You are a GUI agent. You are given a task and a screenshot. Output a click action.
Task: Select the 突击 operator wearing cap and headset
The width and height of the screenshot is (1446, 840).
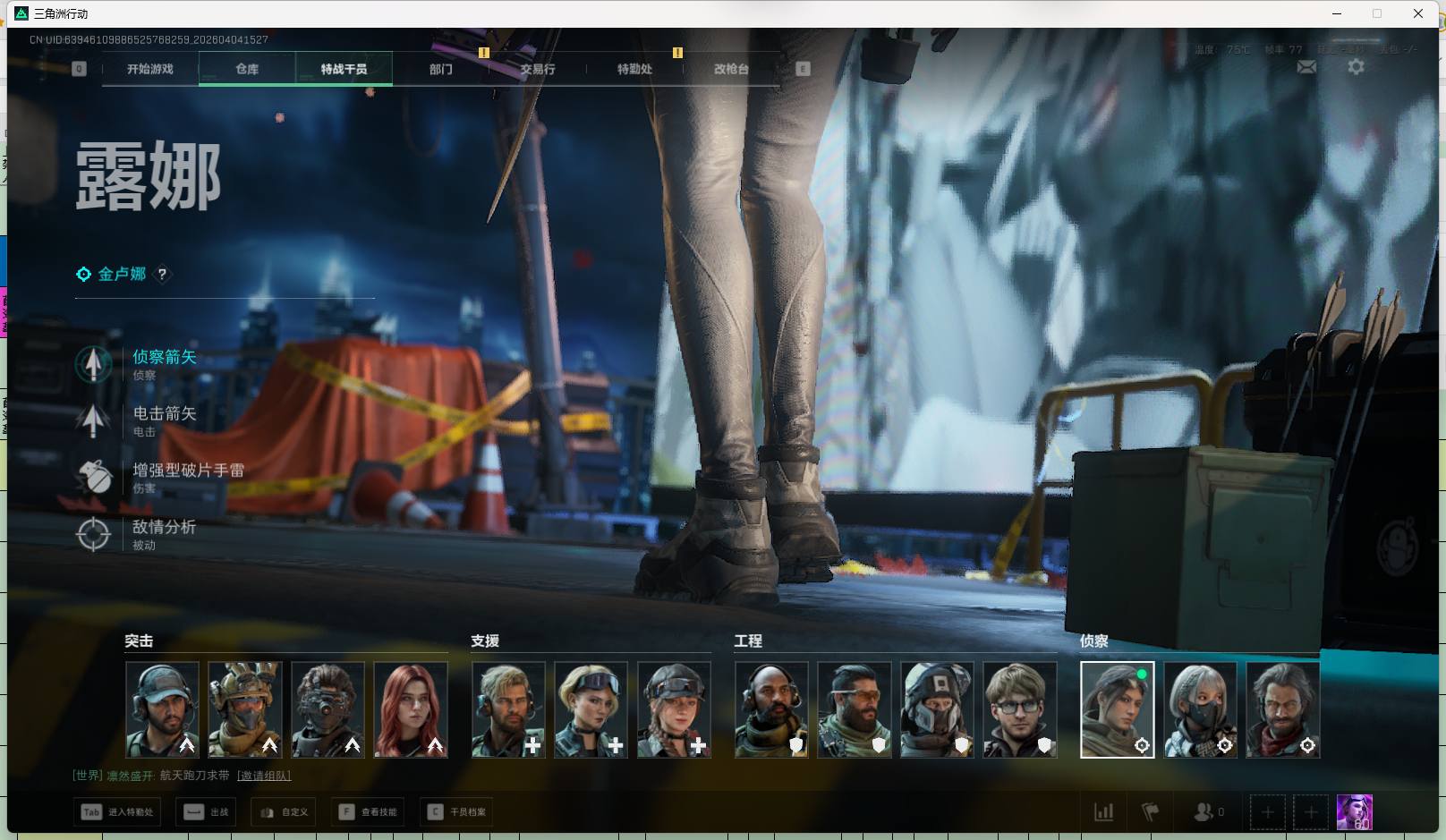[162, 709]
